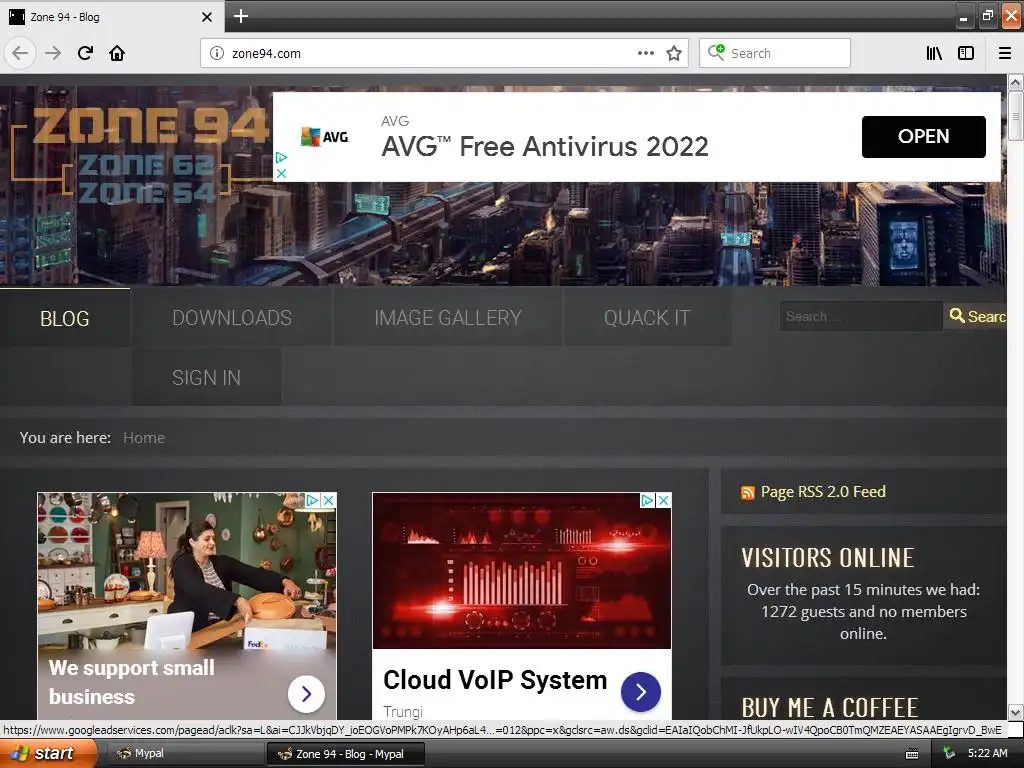
Task: Click the Zone 94 site logo
Action: click(x=140, y=155)
